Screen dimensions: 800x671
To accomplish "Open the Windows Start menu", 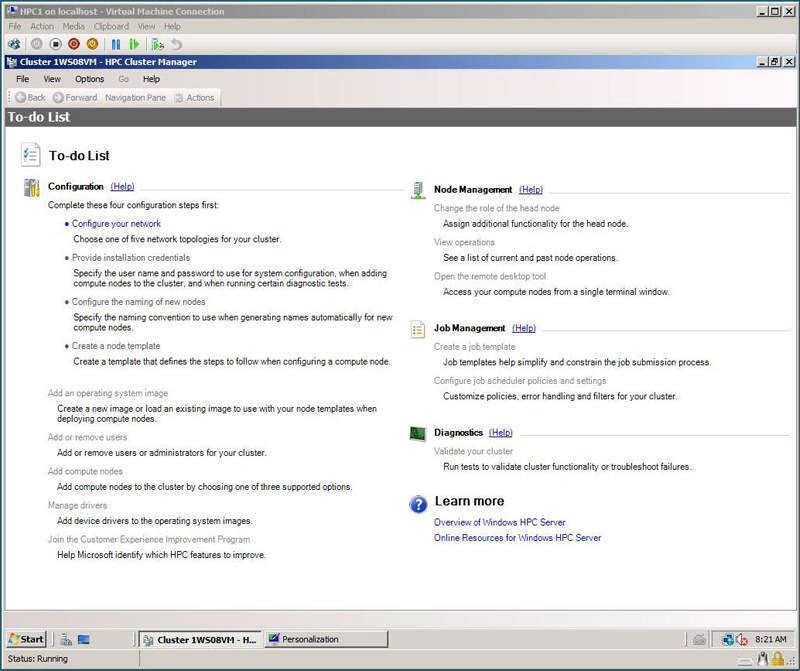I will [27, 639].
